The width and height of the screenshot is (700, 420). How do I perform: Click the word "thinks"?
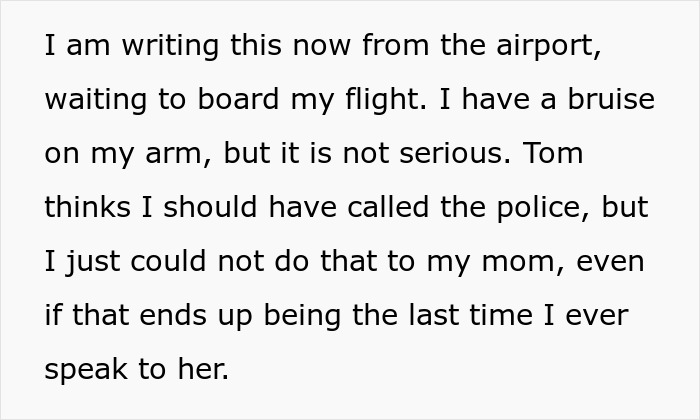coord(88,207)
